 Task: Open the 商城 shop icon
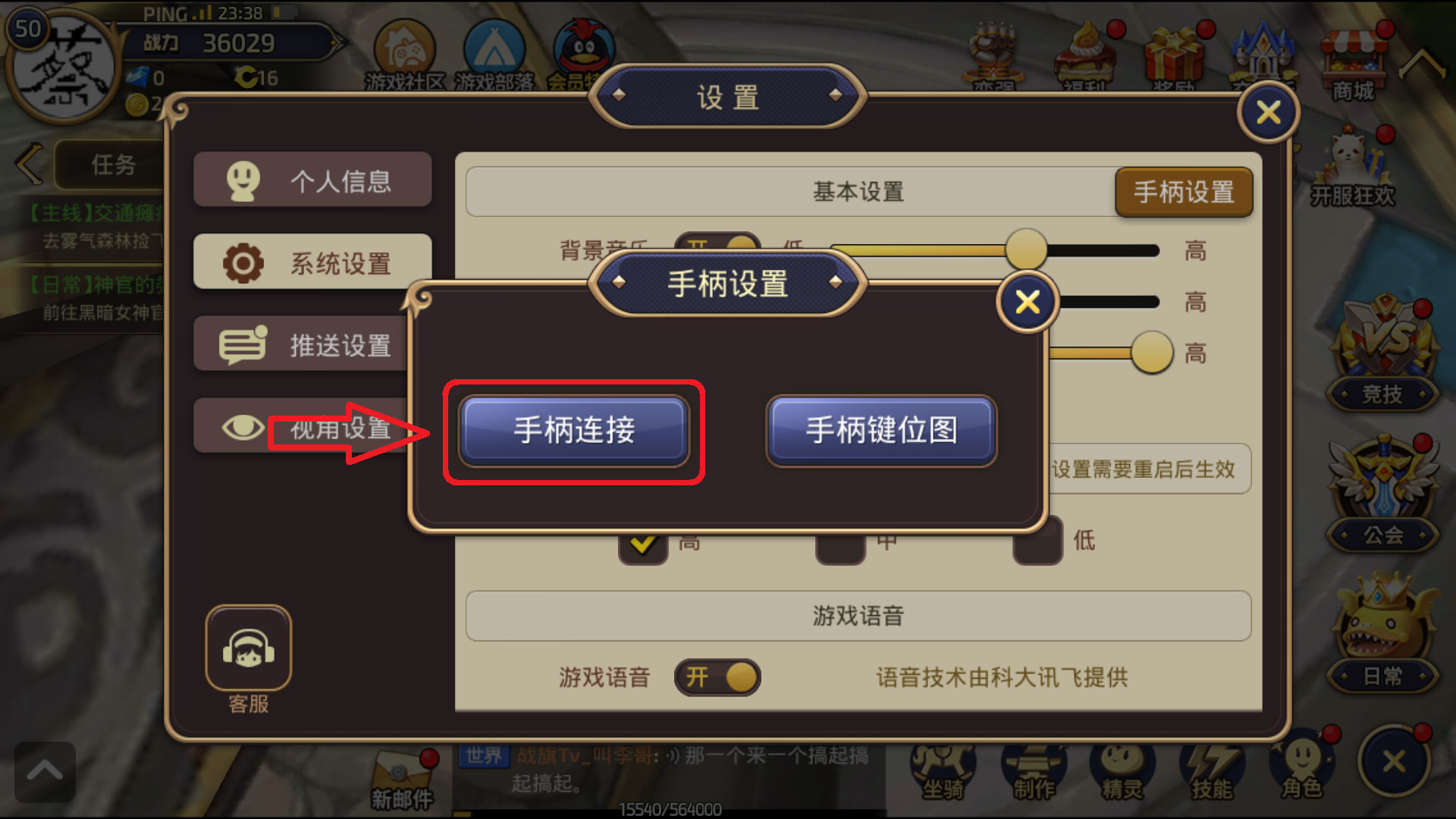click(x=1354, y=64)
